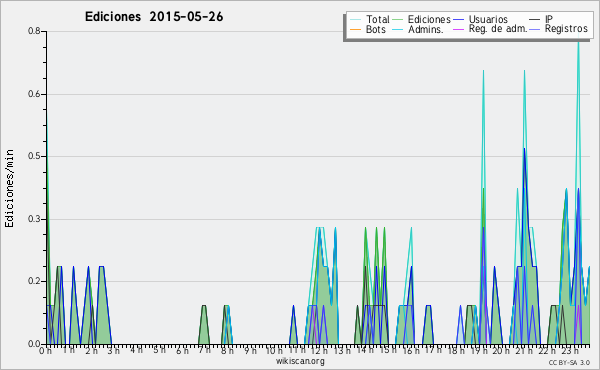Click the Admins. legend color line
The image size is (600, 370).
tap(398, 29)
